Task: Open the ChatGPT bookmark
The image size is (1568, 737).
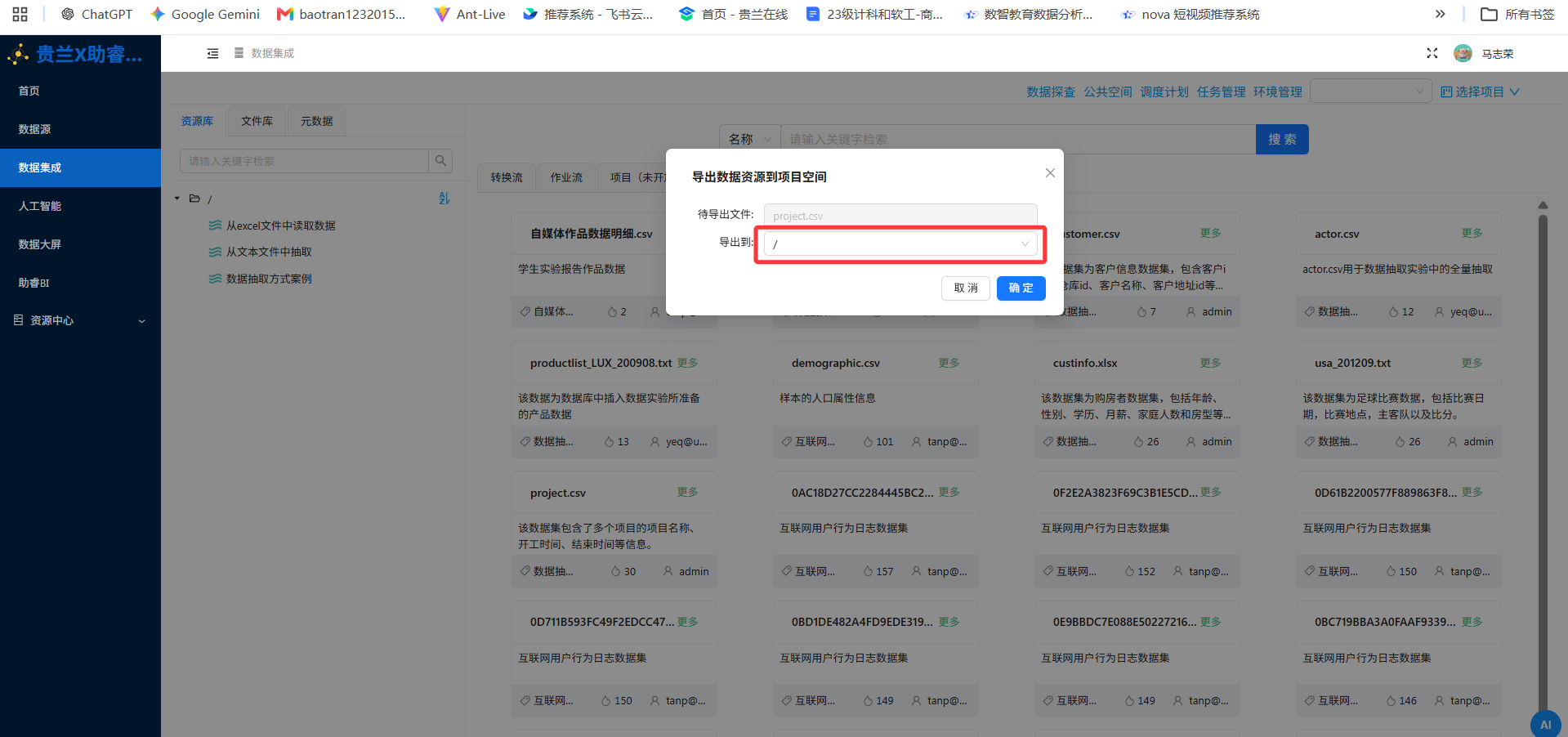Action: tap(96, 14)
